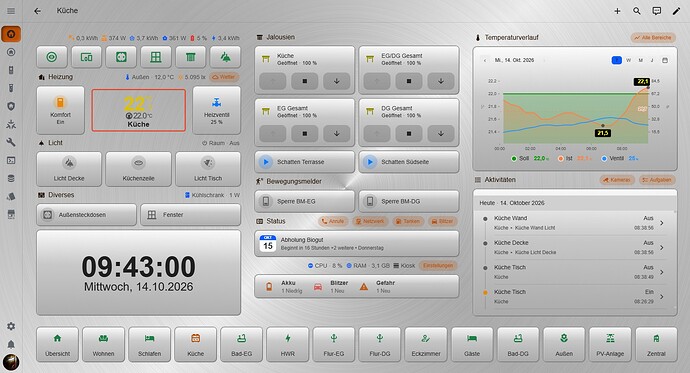Lower the EG Gesamt blinds
The width and height of the screenshot is (690, 373).
tap(337, 133)
